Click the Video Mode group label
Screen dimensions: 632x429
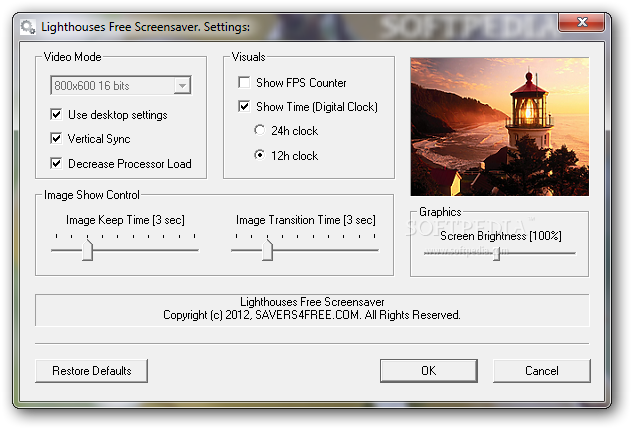coord(73,57)
